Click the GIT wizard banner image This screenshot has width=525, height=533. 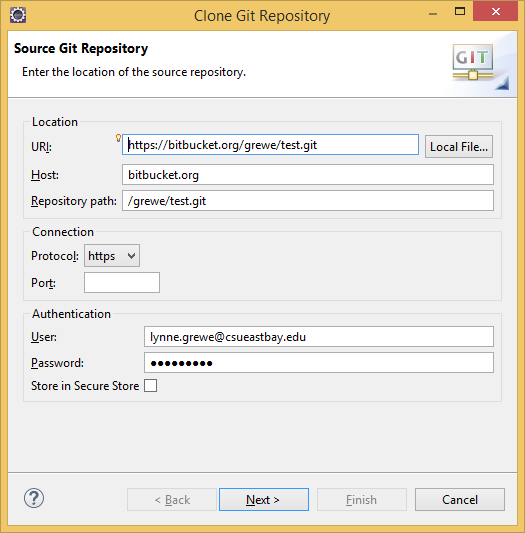[480, 65]
